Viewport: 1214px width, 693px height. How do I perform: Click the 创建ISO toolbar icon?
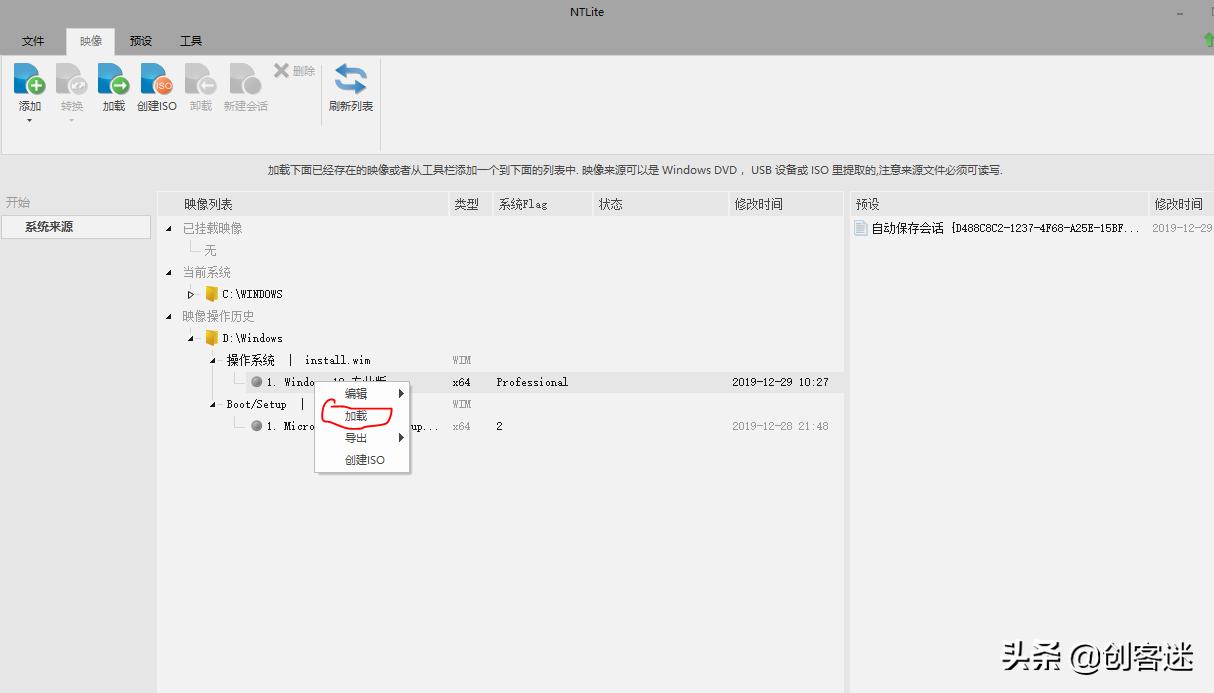(x=156, y=90)
